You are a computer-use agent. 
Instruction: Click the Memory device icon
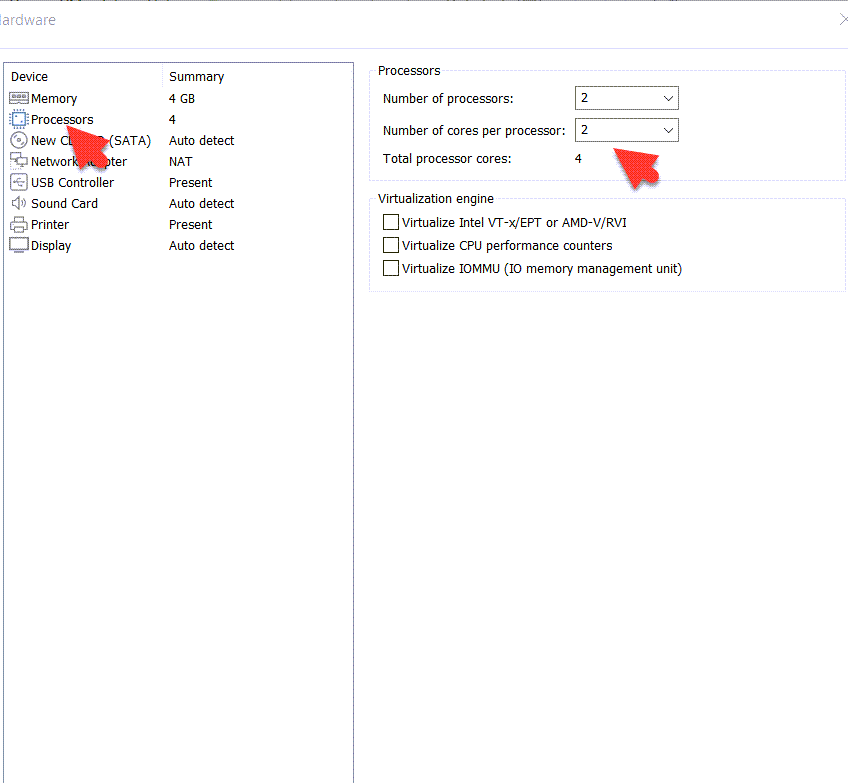pos(19,99)
